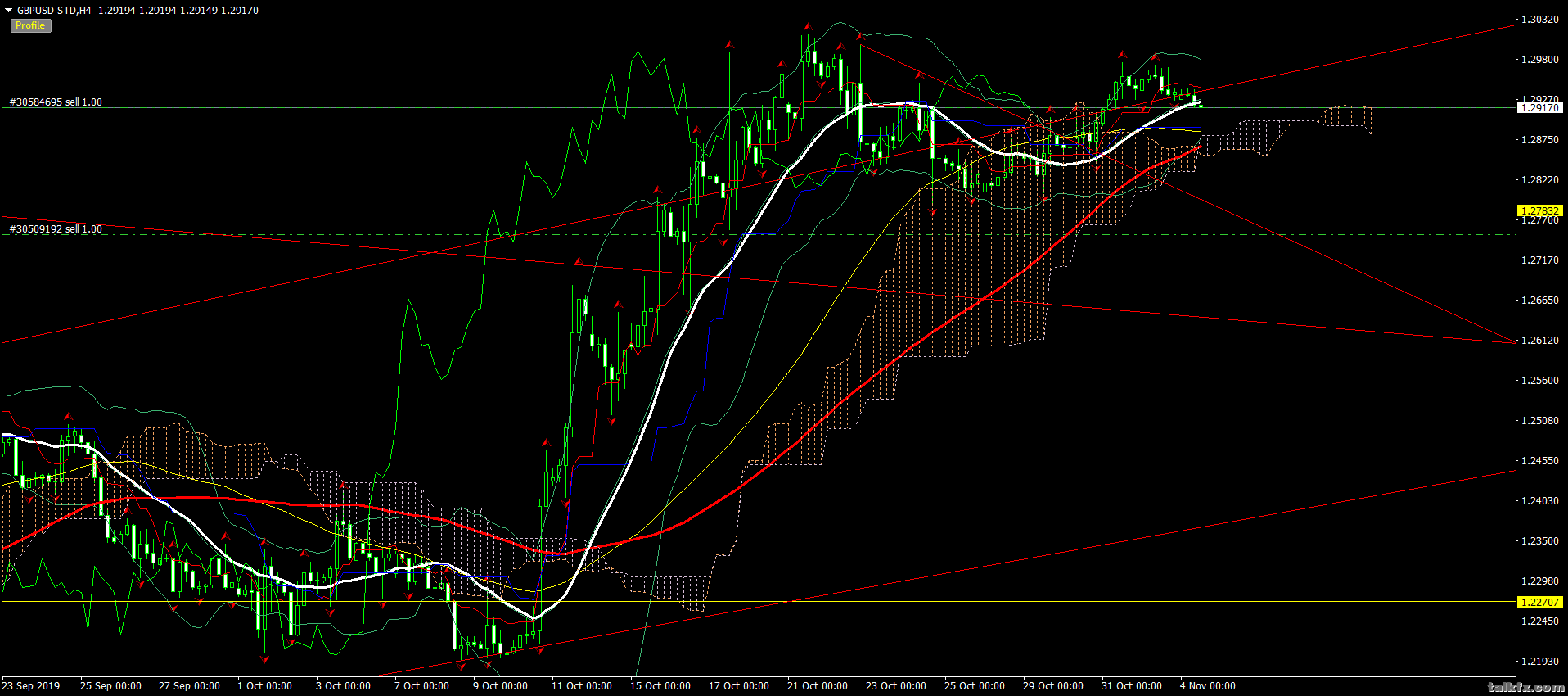This screenshot has width=1568, height=696.
Task: Click the 27 Sep 00:00 time label
Action: tap(189, 686)
